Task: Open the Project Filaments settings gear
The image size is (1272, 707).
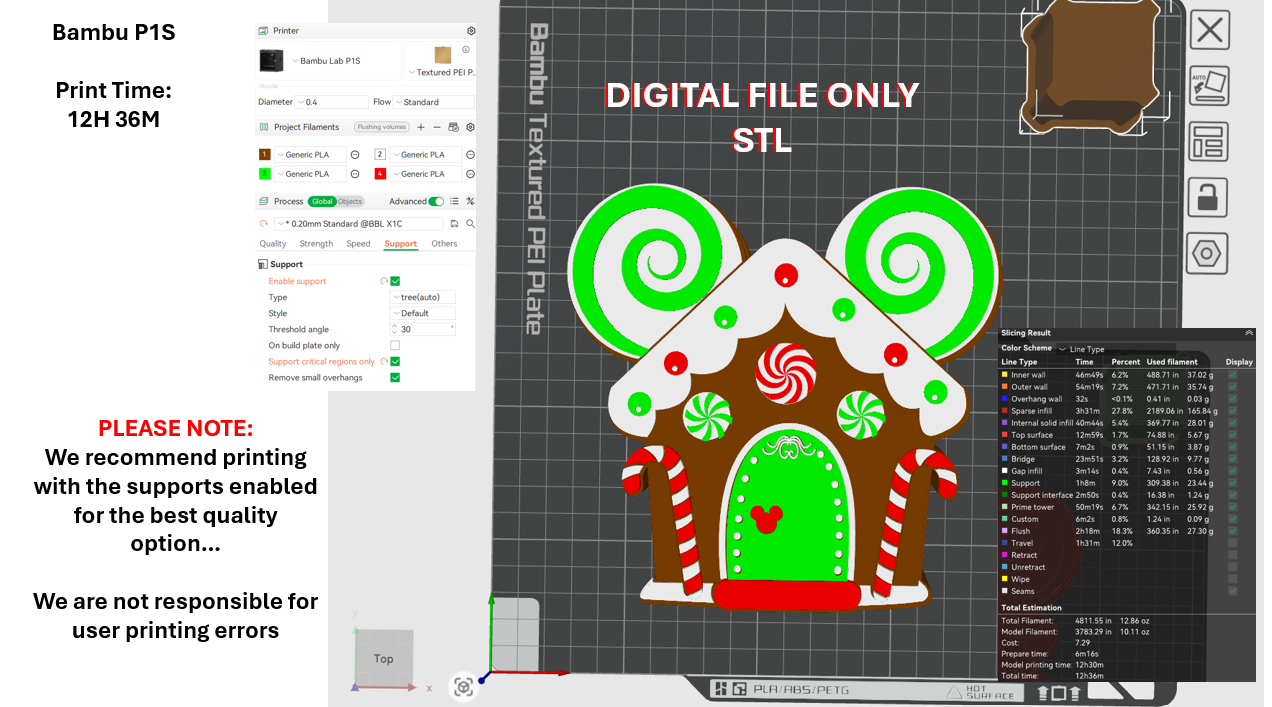Action: (469, 126)
